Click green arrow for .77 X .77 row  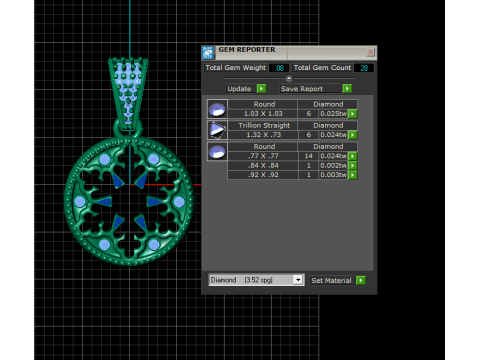point(353,156)
